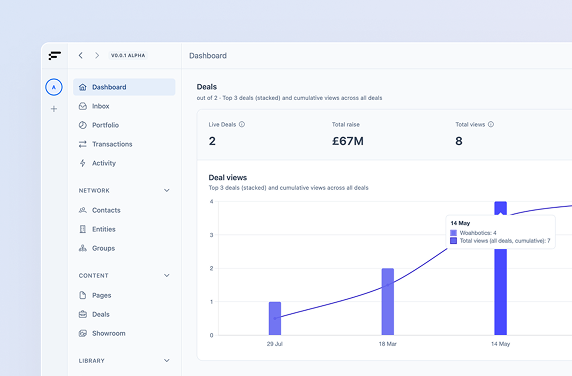572x376 pixels.
Task: Open Contacts in the sidebar
Action: (124, 210)
